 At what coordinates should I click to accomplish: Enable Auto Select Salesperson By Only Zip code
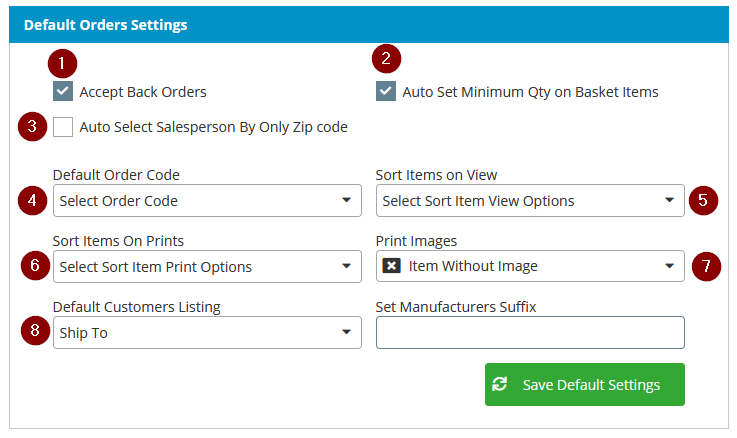[63, 127]
